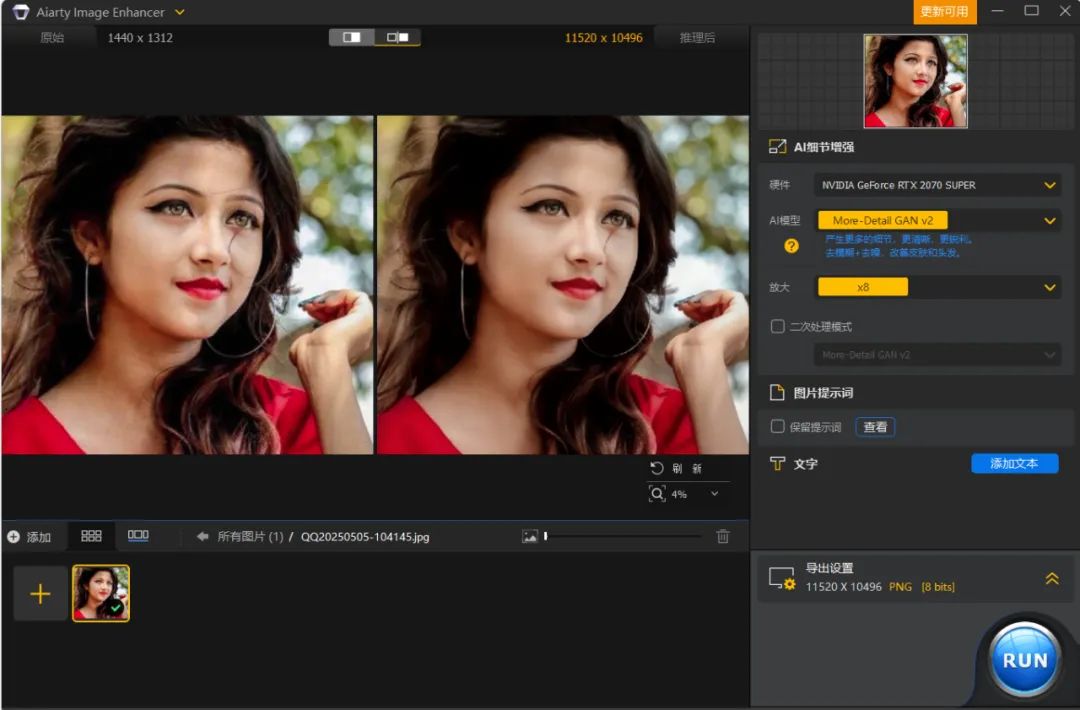
Task: Open the app title dropdown arrow
Action: (x=180, y=12)
